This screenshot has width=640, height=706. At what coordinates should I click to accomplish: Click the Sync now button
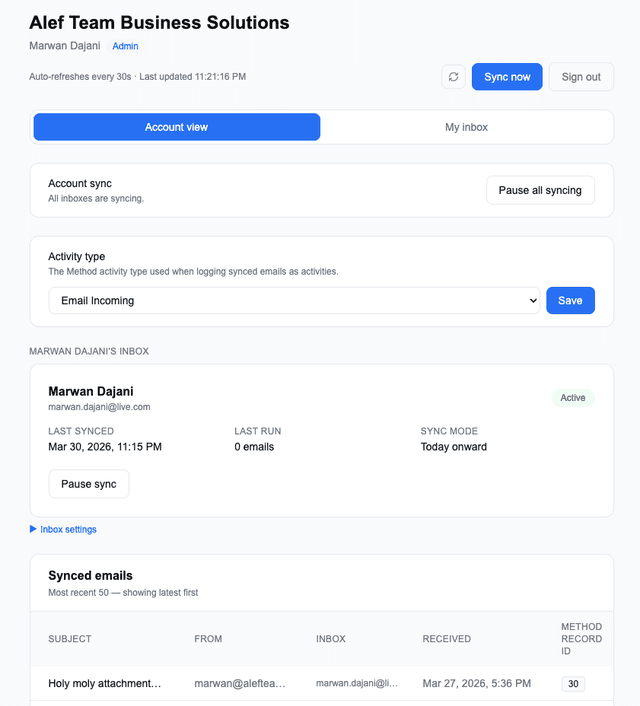[507, 77]
